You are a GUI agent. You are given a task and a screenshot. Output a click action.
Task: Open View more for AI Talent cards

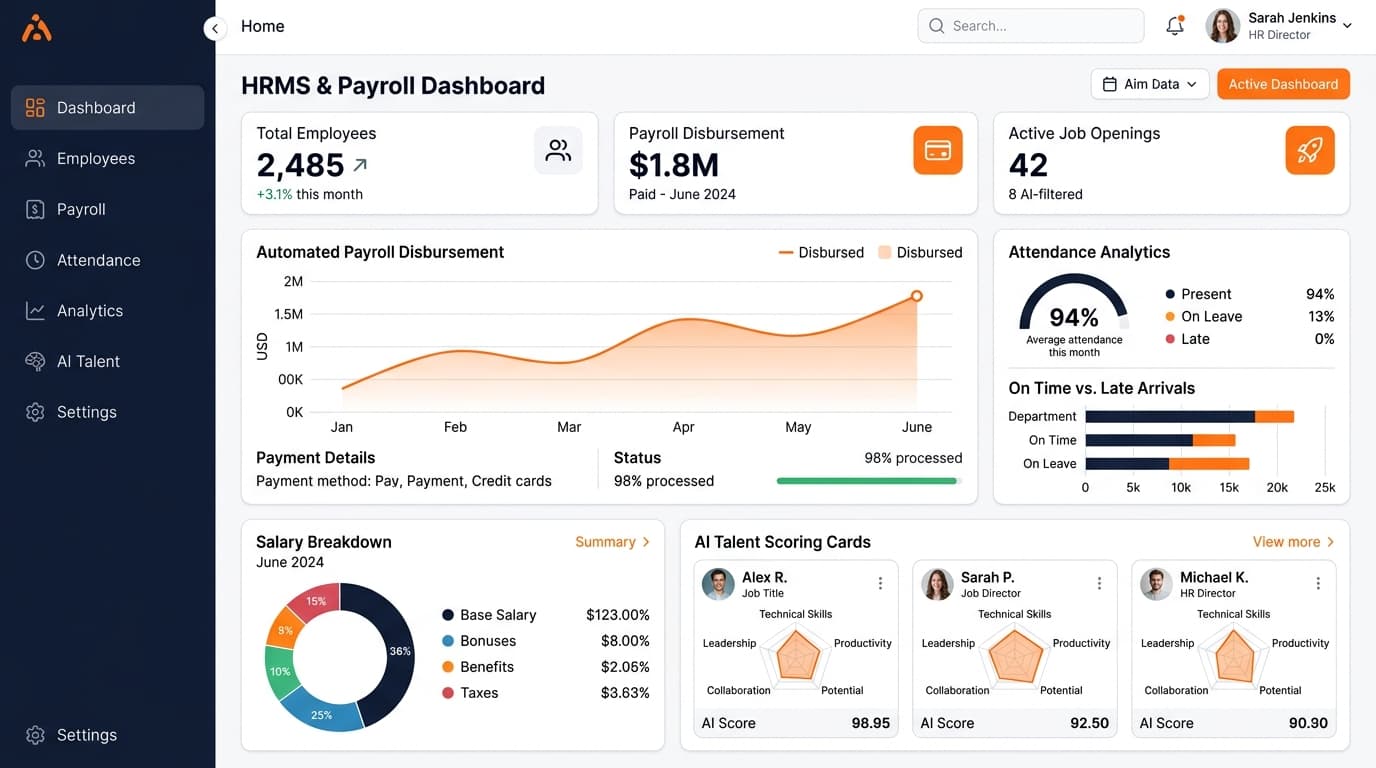pos(1293,542)
